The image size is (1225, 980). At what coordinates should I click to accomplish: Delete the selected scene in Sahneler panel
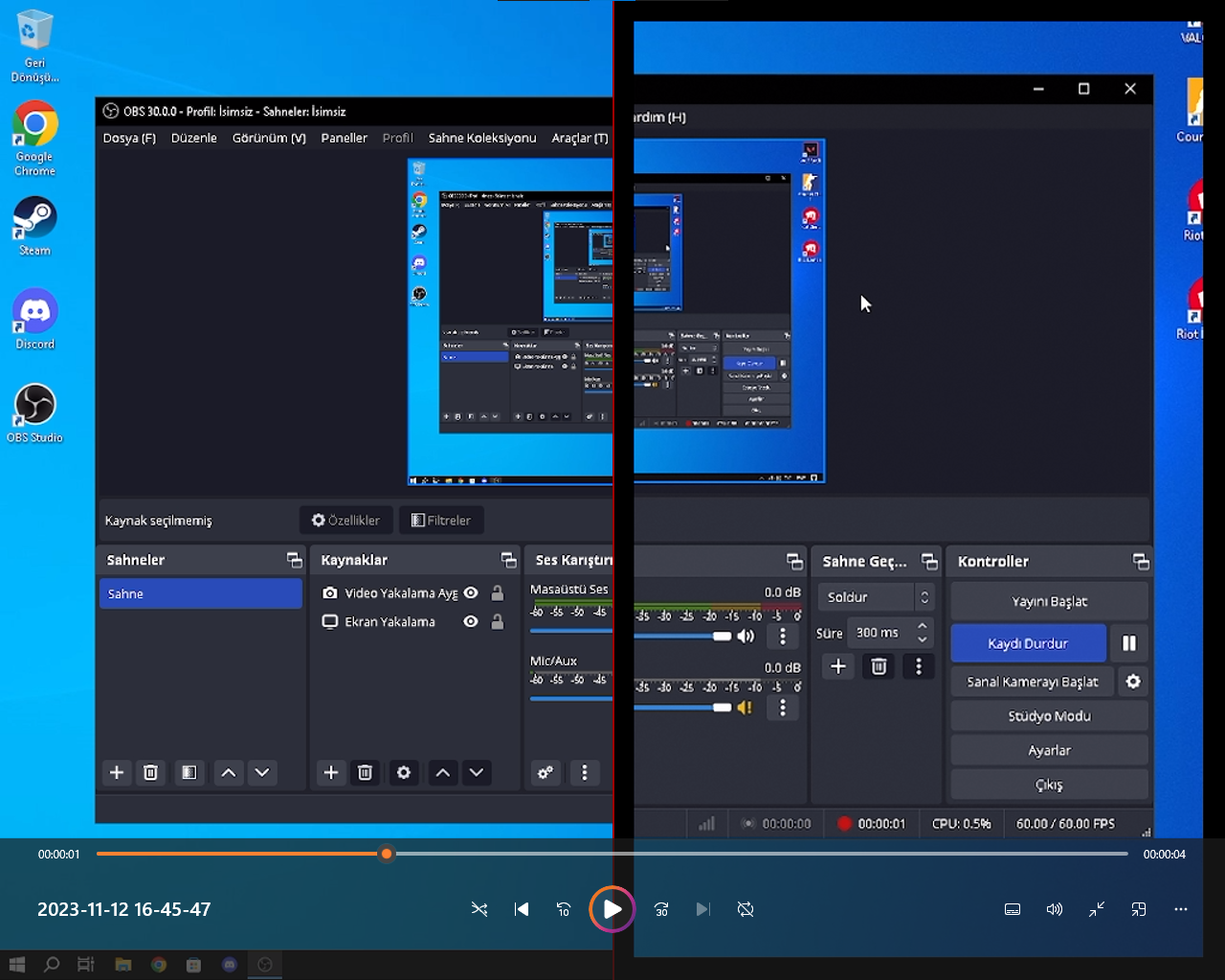(150, 772)
